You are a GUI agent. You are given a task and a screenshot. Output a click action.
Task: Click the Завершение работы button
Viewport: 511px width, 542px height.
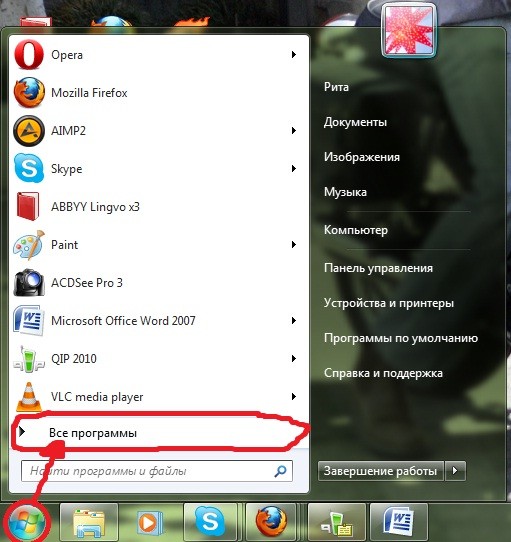(380, 470)
